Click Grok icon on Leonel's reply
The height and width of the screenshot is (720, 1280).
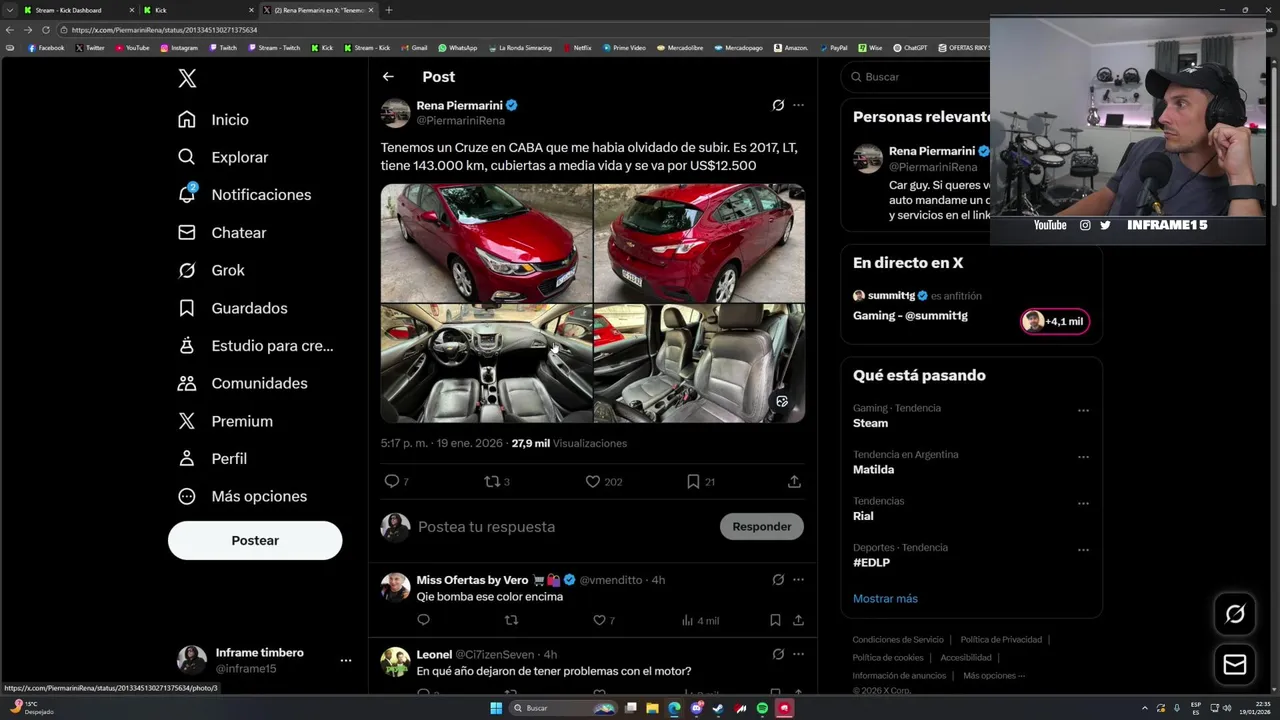tap(778, 655)
